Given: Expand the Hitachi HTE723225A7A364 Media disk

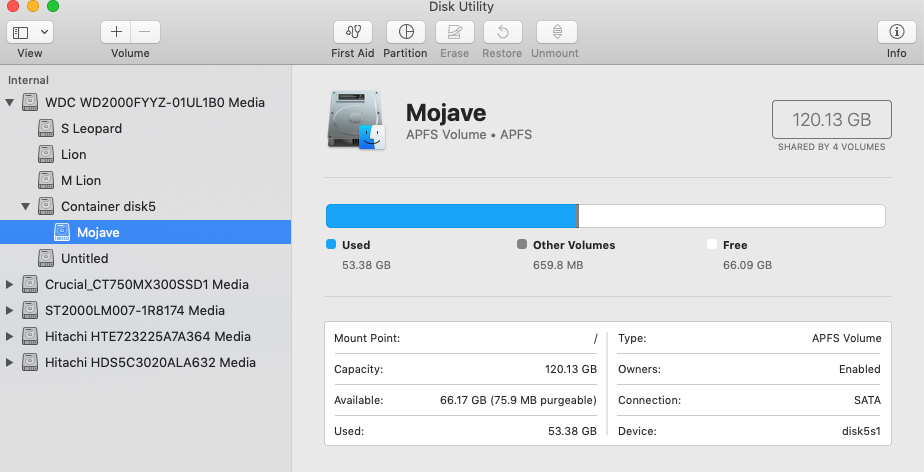Looking at the screenshot, I should pos(9,336).
